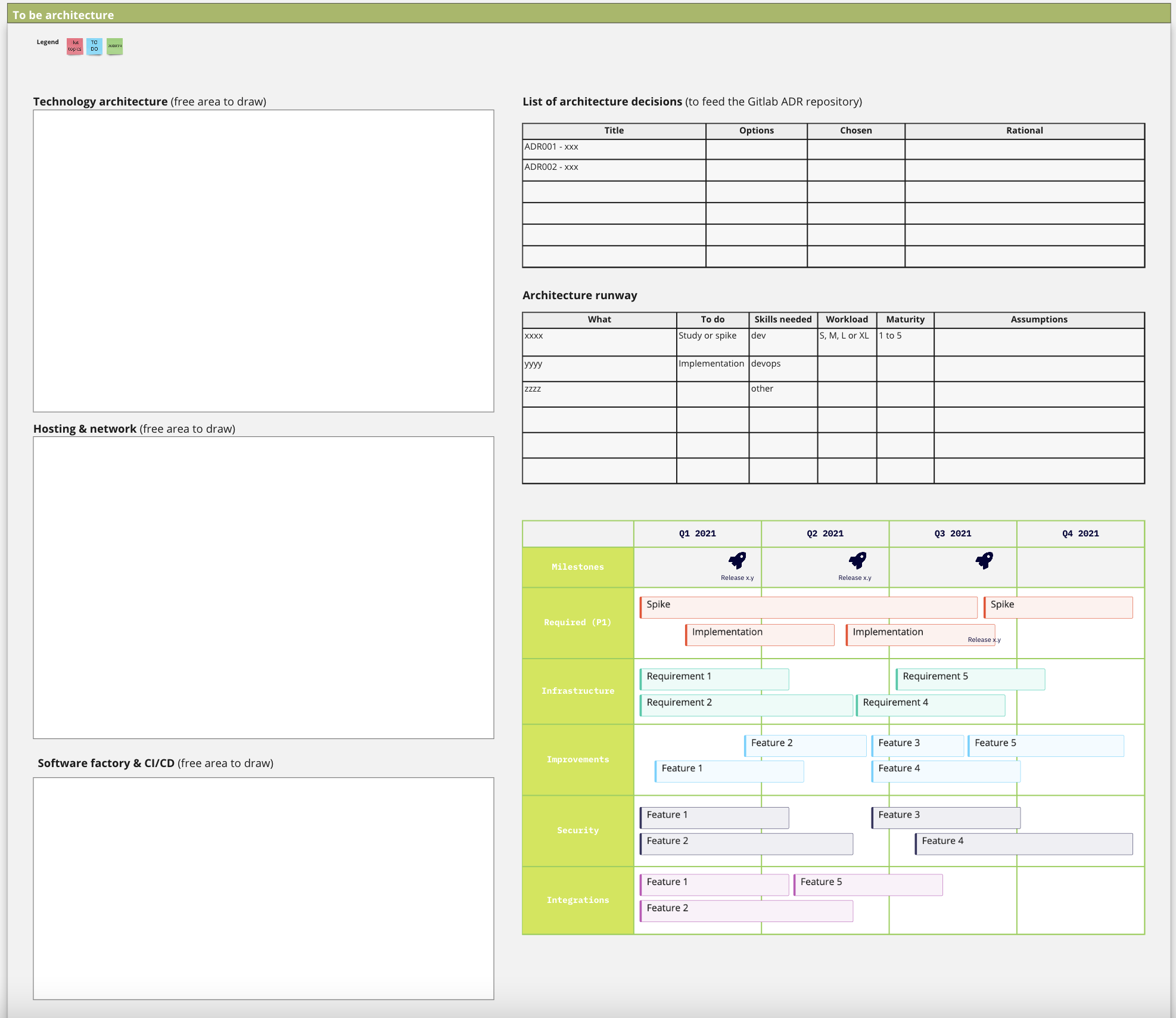Click the Hosting & network drawing area
The height and width of the screenshot is (1018, 1176).
coord(263,587)
